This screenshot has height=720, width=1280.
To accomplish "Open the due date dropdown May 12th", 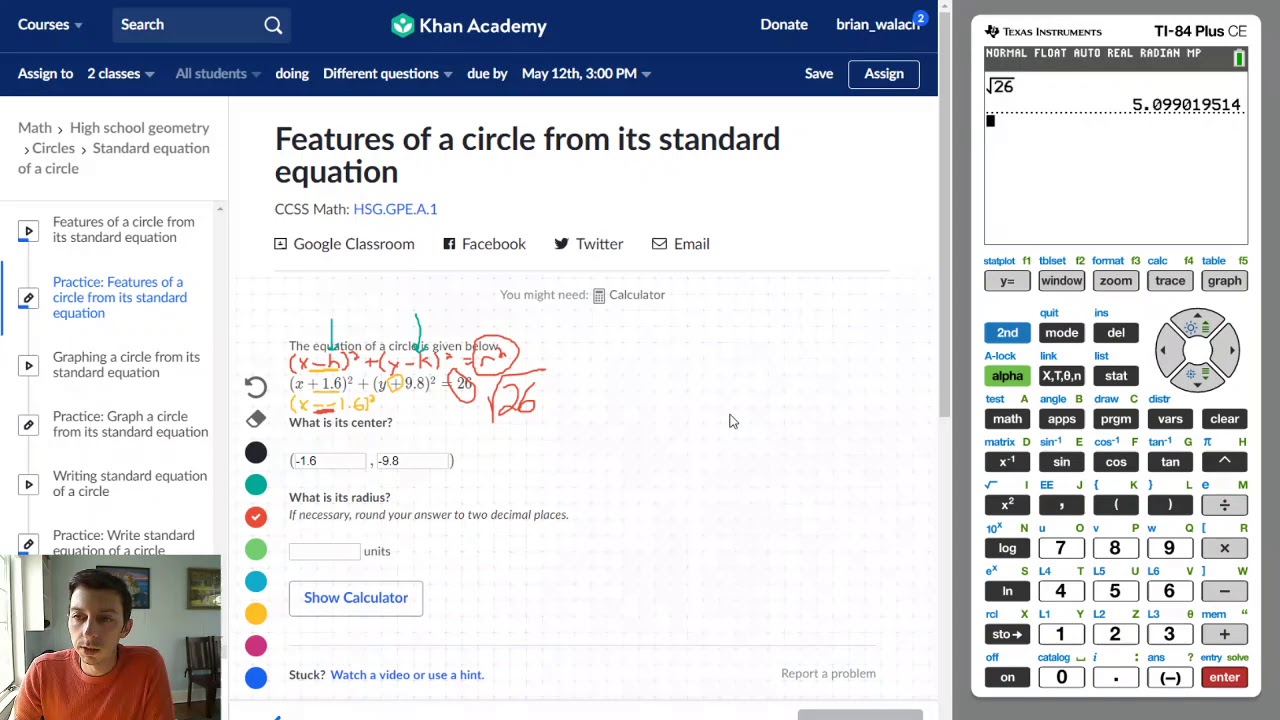I will click(587, 74).
